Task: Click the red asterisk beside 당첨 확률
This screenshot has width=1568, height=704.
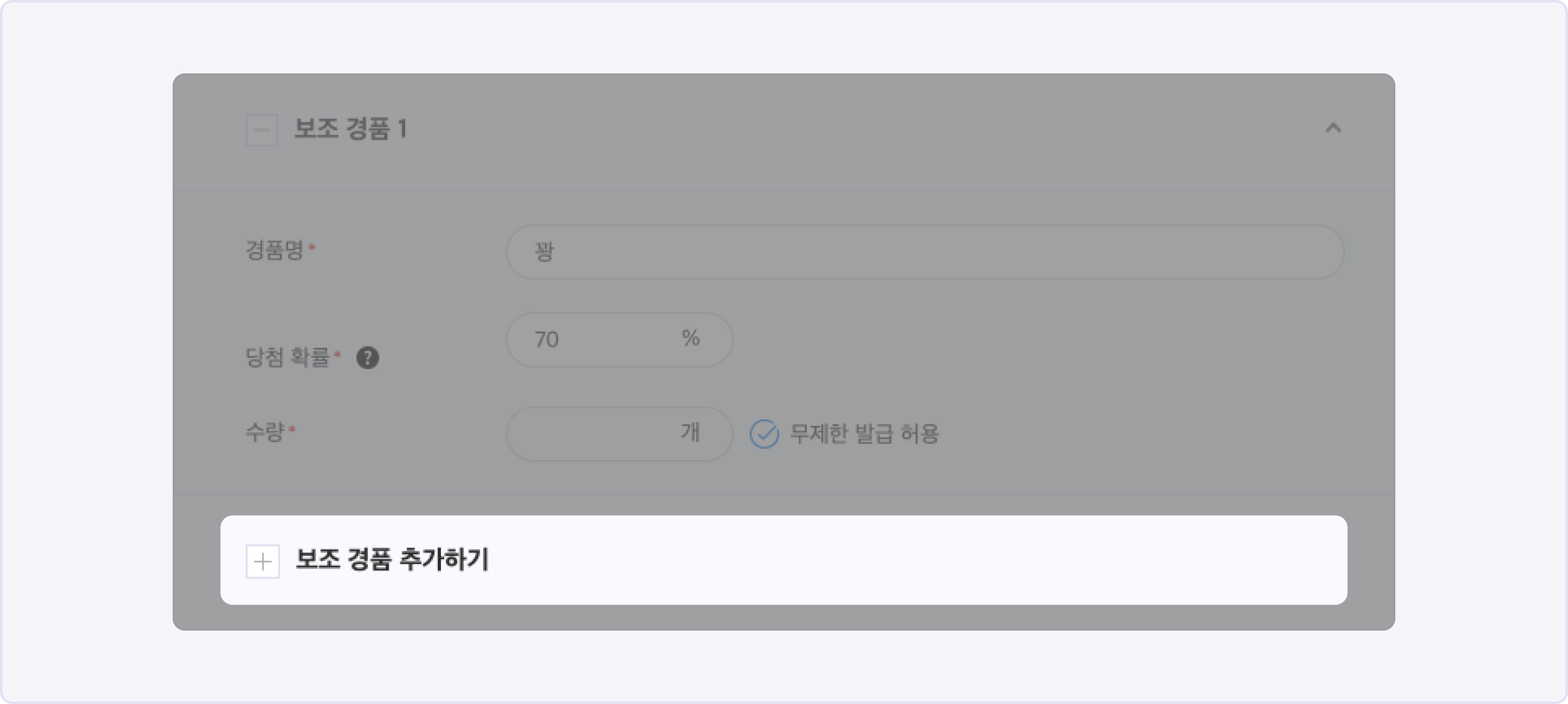Action: point(337,353)
